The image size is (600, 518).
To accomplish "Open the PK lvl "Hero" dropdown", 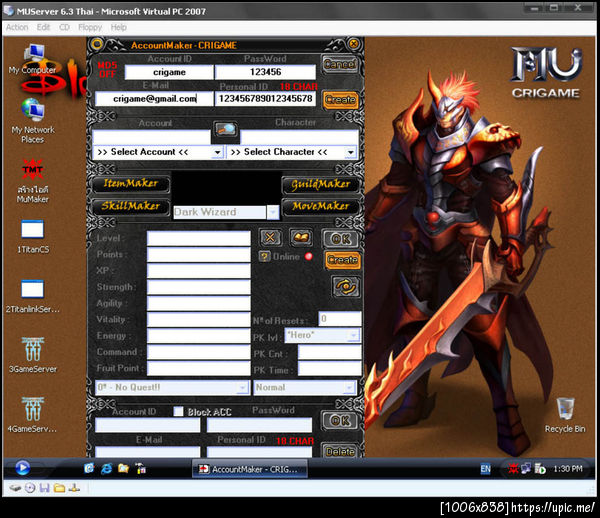I will [354, 336].
